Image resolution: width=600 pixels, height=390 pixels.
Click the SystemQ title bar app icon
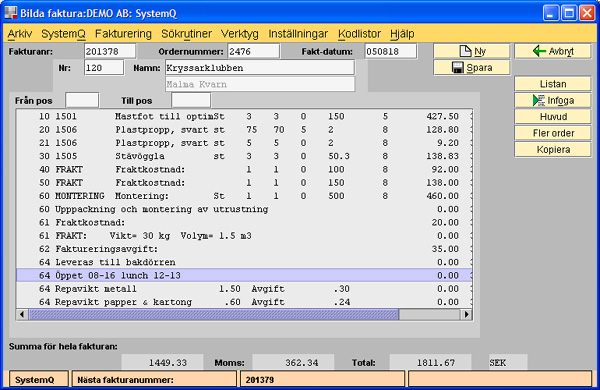11,13
